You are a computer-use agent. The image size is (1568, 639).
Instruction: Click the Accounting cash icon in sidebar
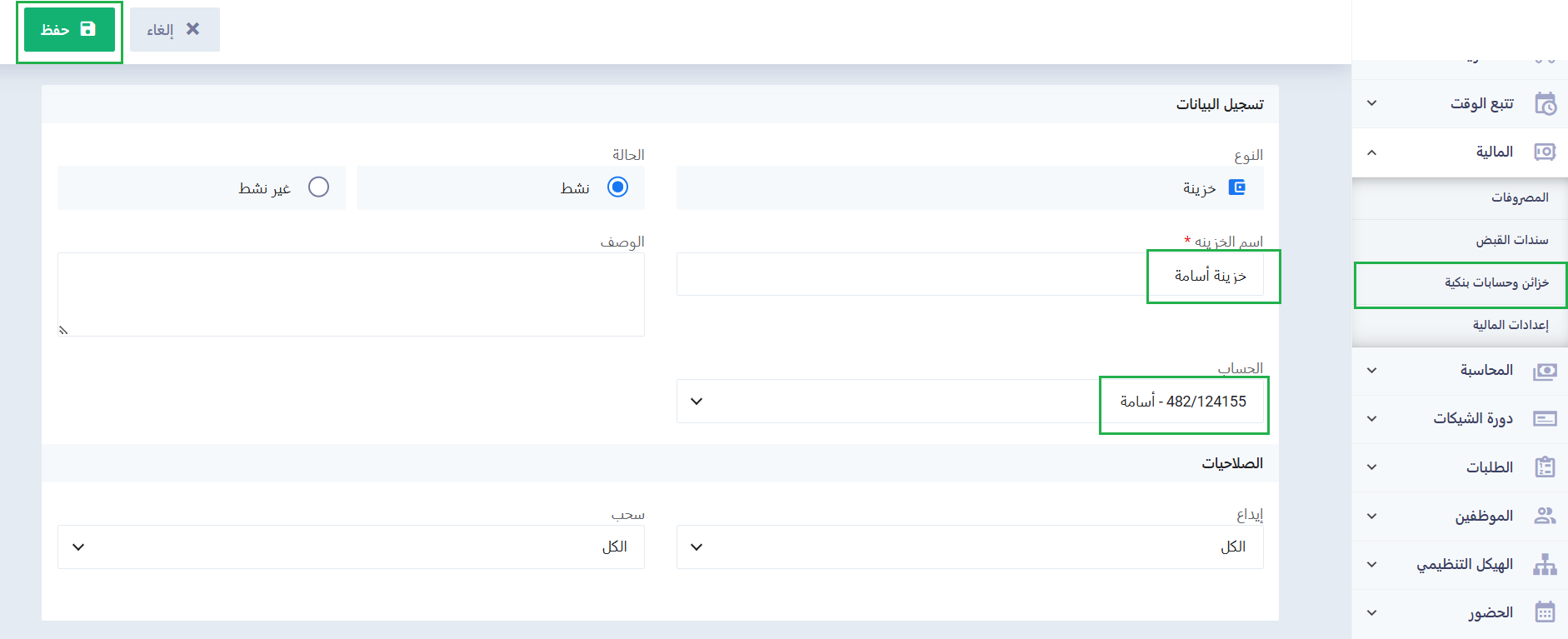click(x=1545, y=371)
